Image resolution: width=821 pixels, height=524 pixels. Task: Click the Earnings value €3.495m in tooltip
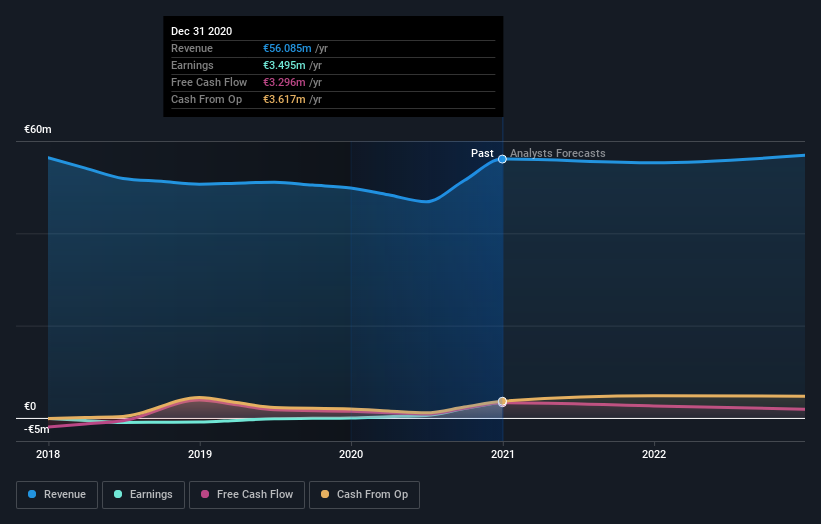point(284,65)
